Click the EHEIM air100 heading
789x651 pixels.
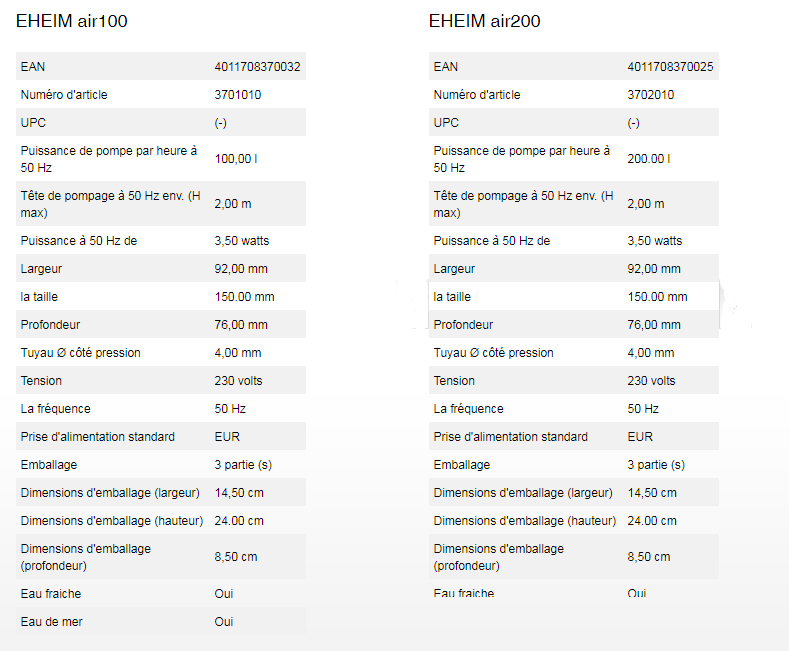[x=71, y=21]
